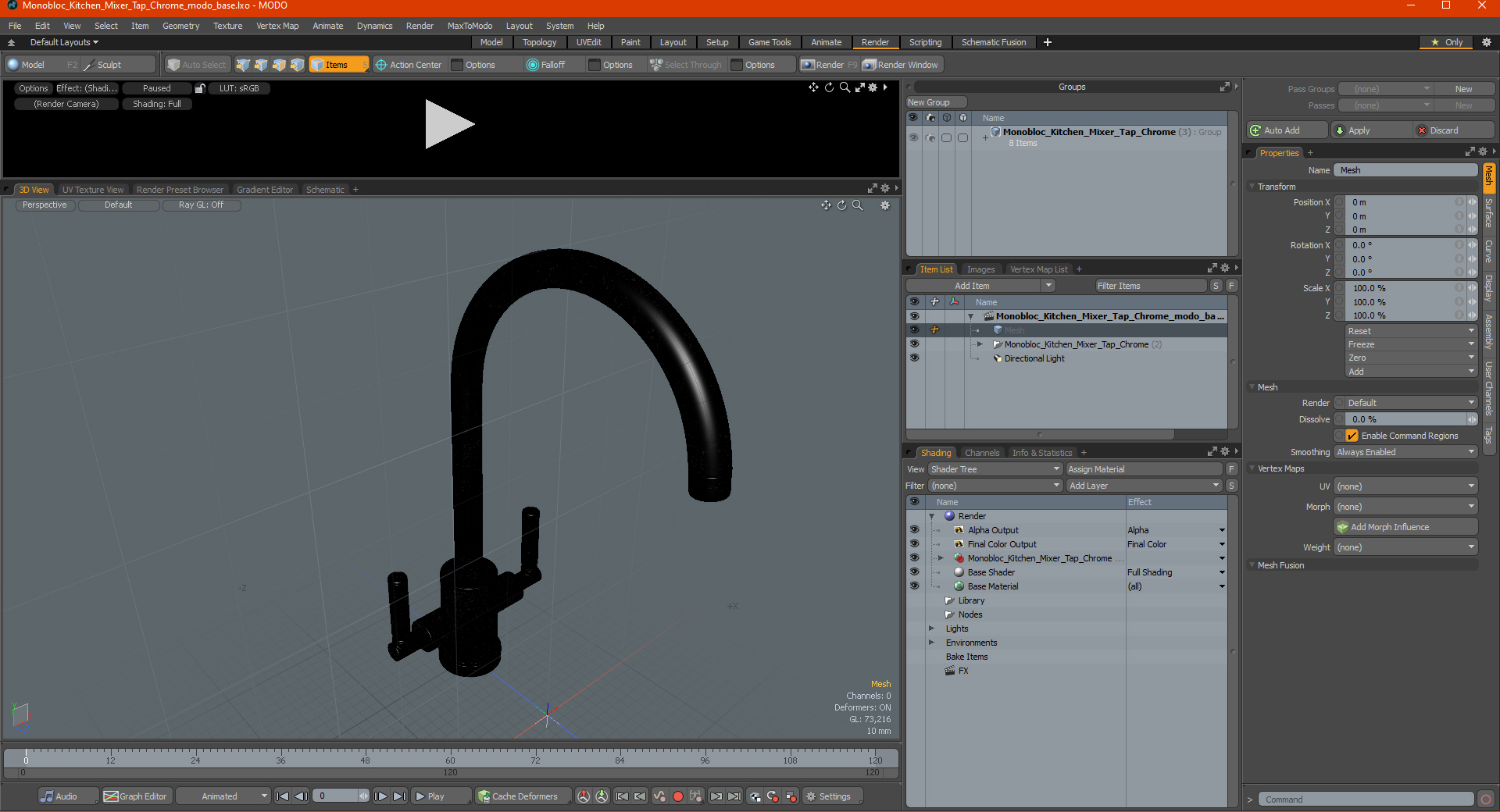
Task: Open the Audio panel
Action: (68, 796)
